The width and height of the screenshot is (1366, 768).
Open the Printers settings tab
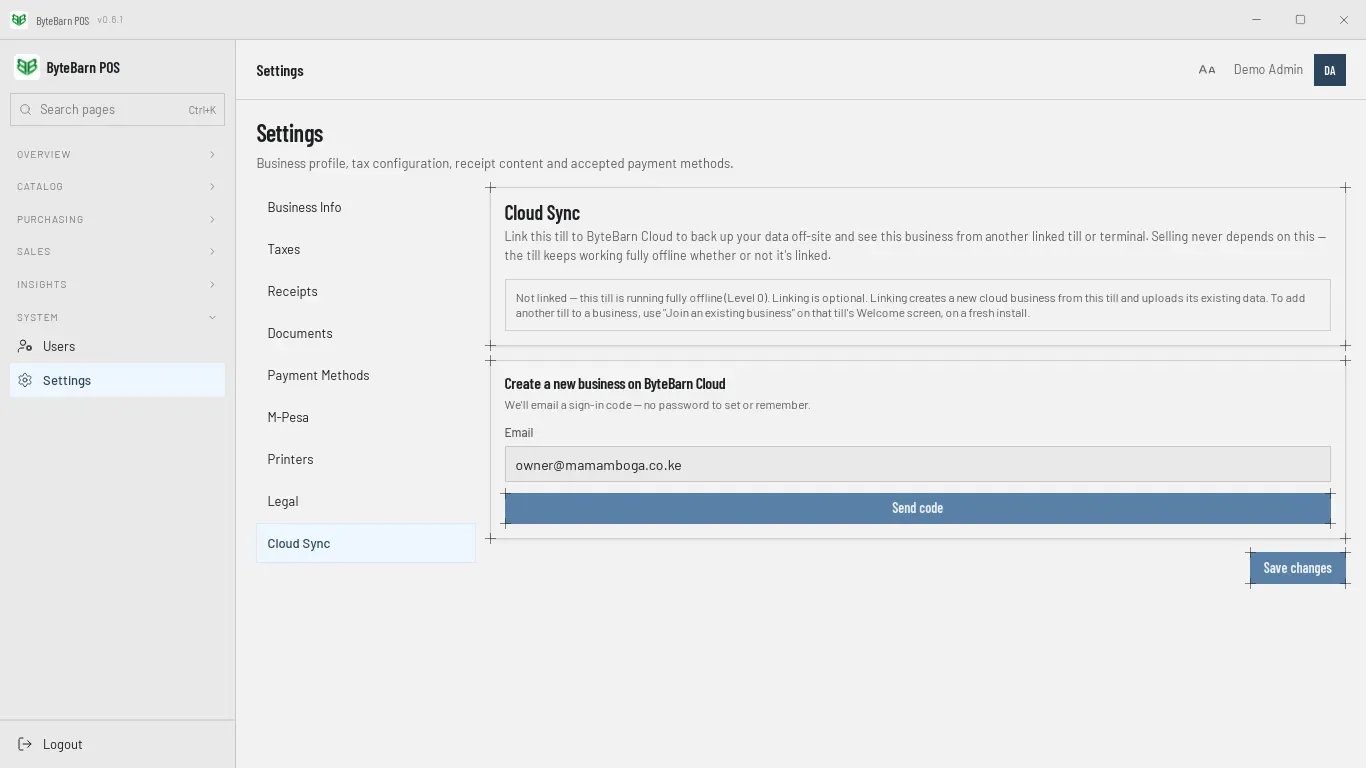tap(366, 459)
